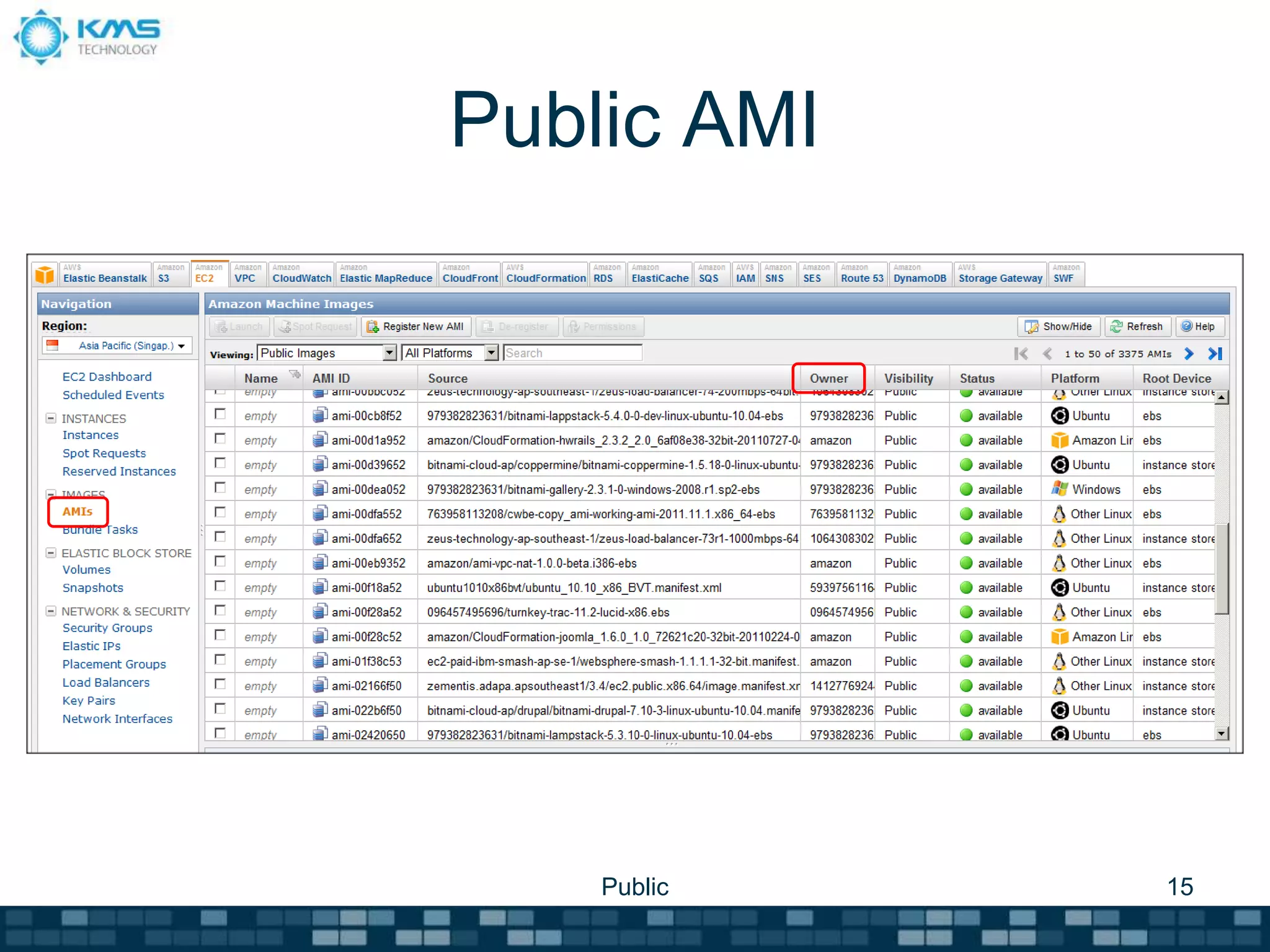Viewport: 1270px width, 952px height.
Task: Go to the first page of AMIs
Action: click(x=1021, y=354)
